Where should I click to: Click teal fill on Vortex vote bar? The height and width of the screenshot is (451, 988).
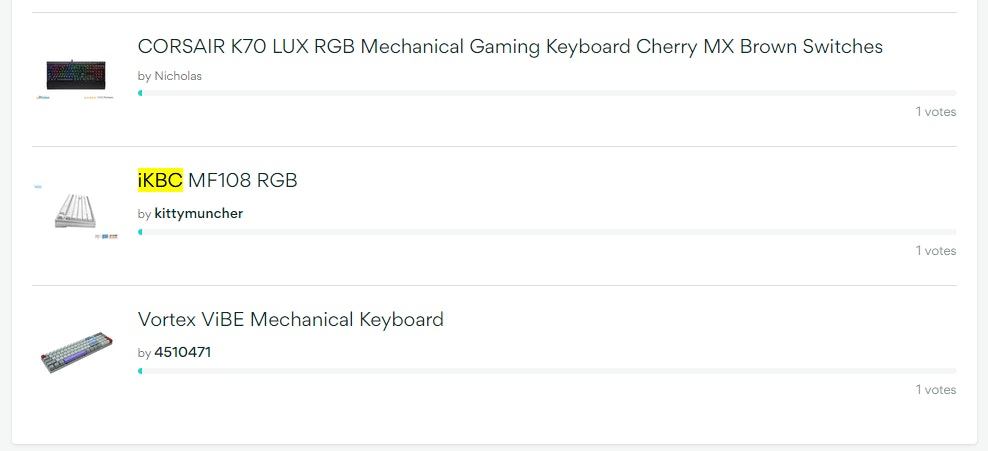(x=140, y=371)
